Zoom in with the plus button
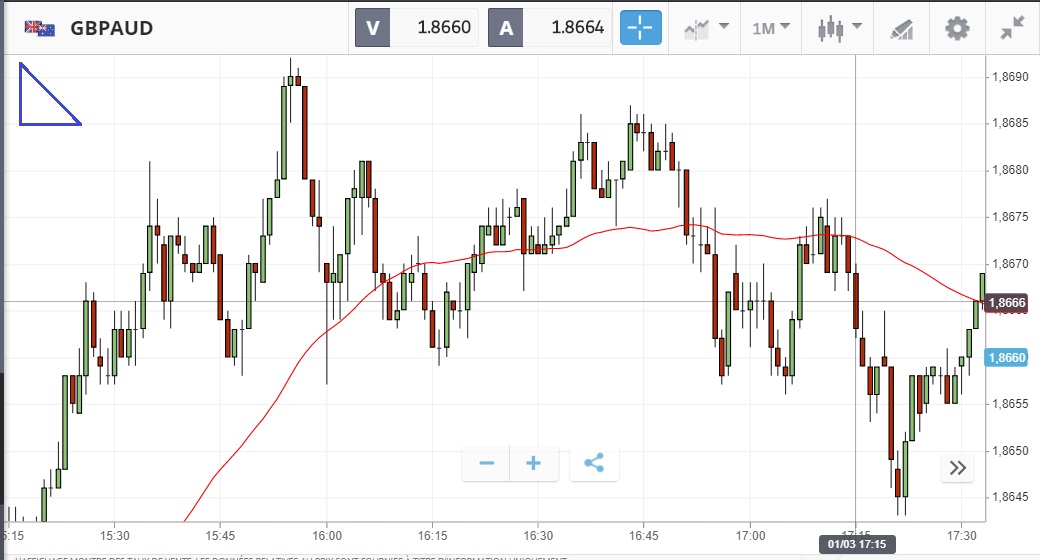Screen dimensions: 1040x560 pyautogui.click(x=533, y=464)
